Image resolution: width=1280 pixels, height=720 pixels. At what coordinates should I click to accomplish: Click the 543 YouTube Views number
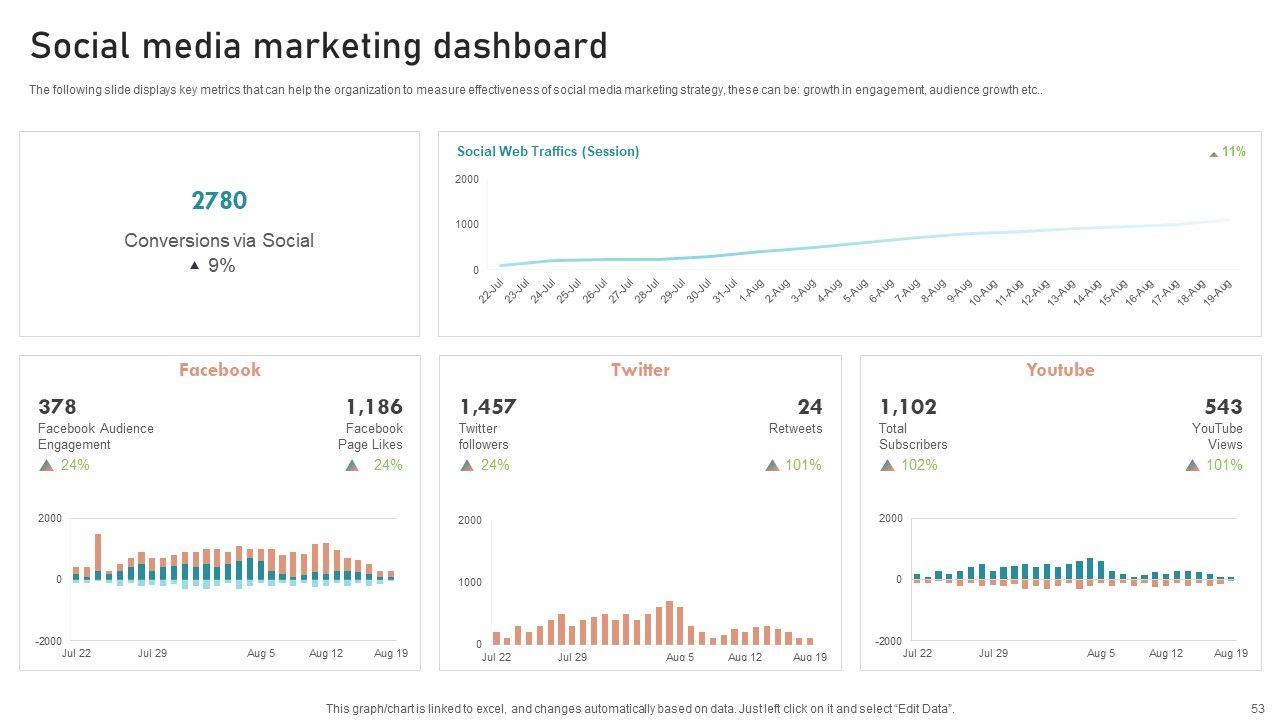(x=1223, y=407)
